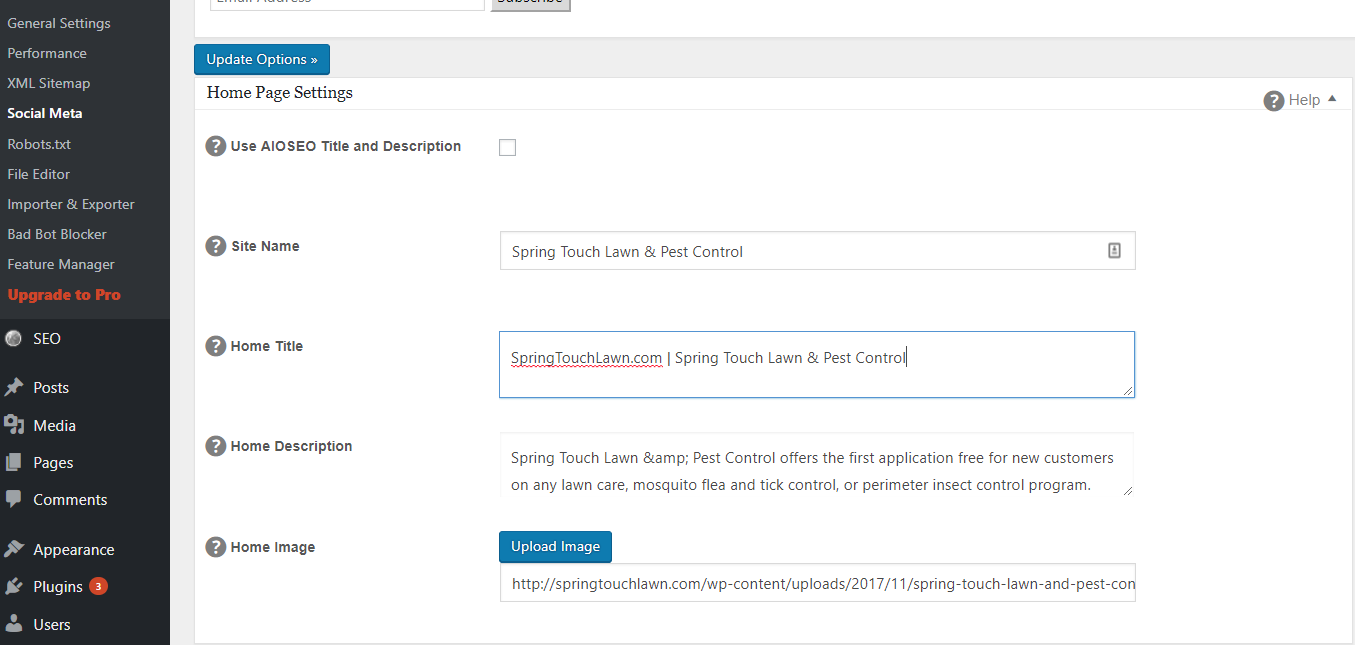Click into the Site Name text field
The width and height of the screenshot is (1355, 645).
point(817,251)
